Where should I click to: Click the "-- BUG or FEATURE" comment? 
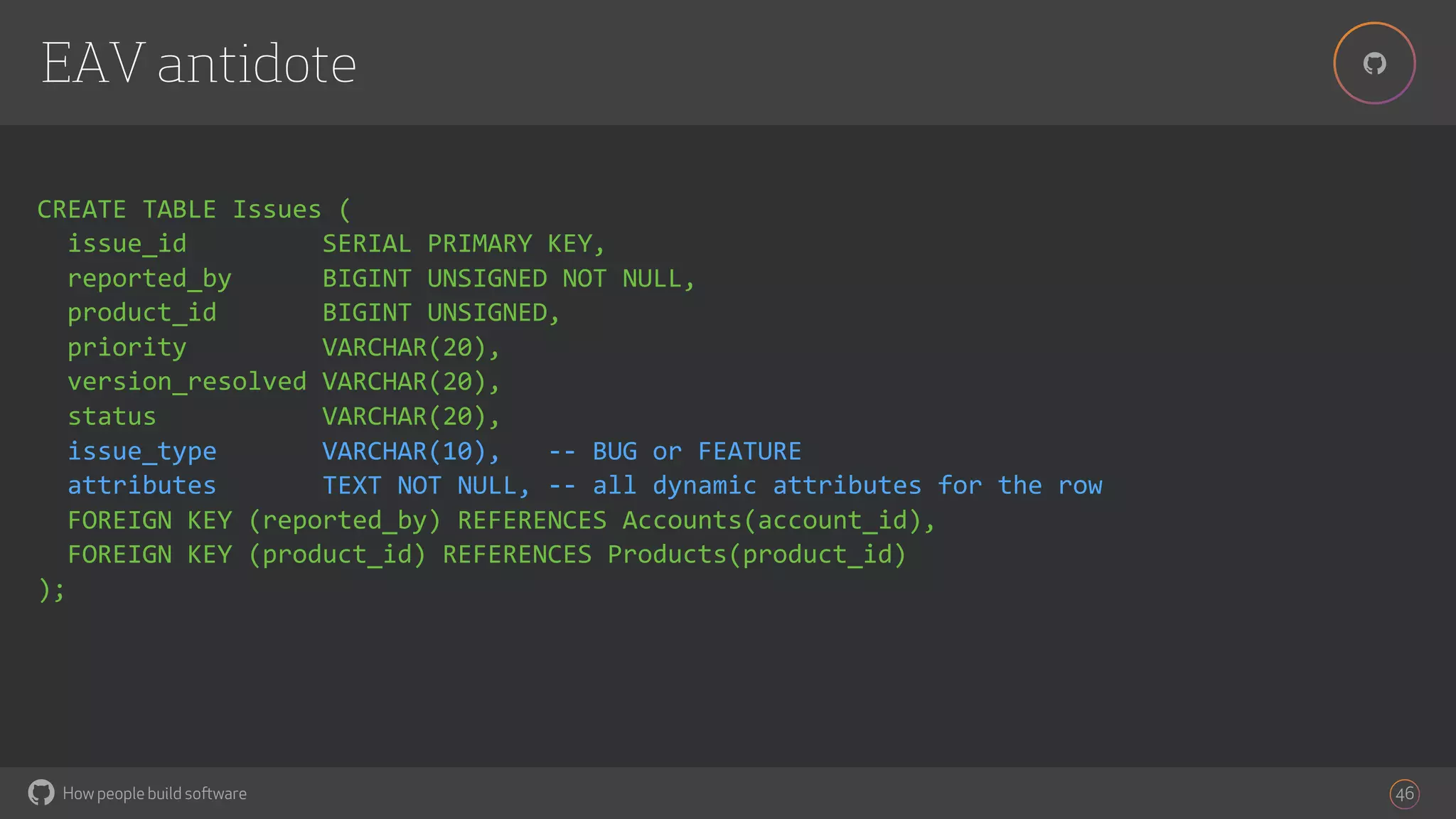coord(675,451)
